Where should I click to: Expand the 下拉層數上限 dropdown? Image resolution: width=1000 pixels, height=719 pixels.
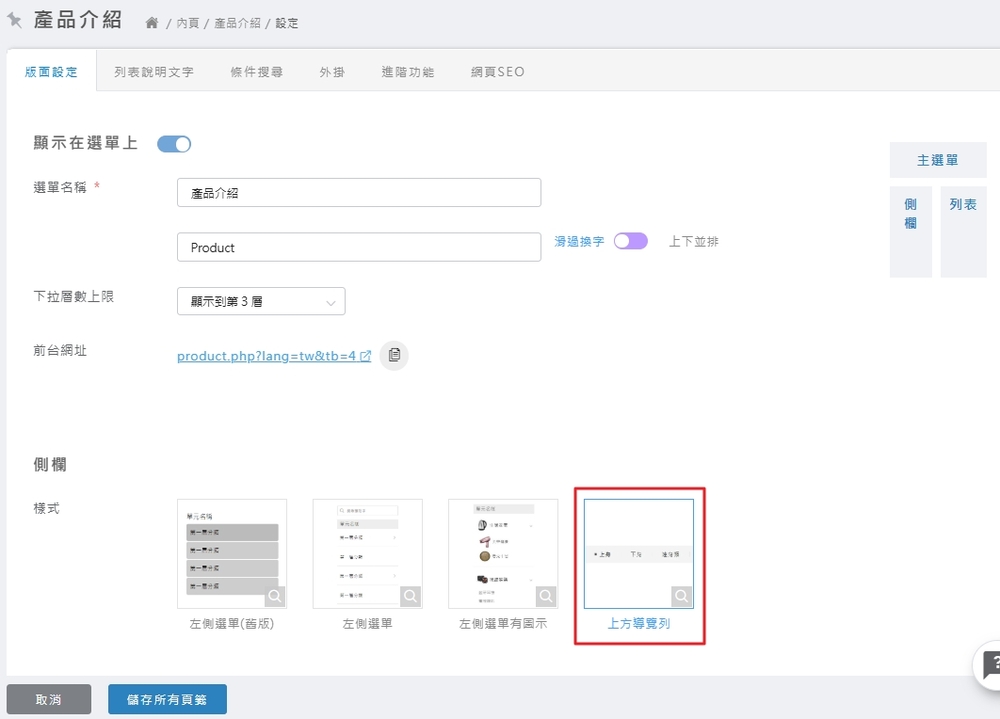(x=261, y=301)
